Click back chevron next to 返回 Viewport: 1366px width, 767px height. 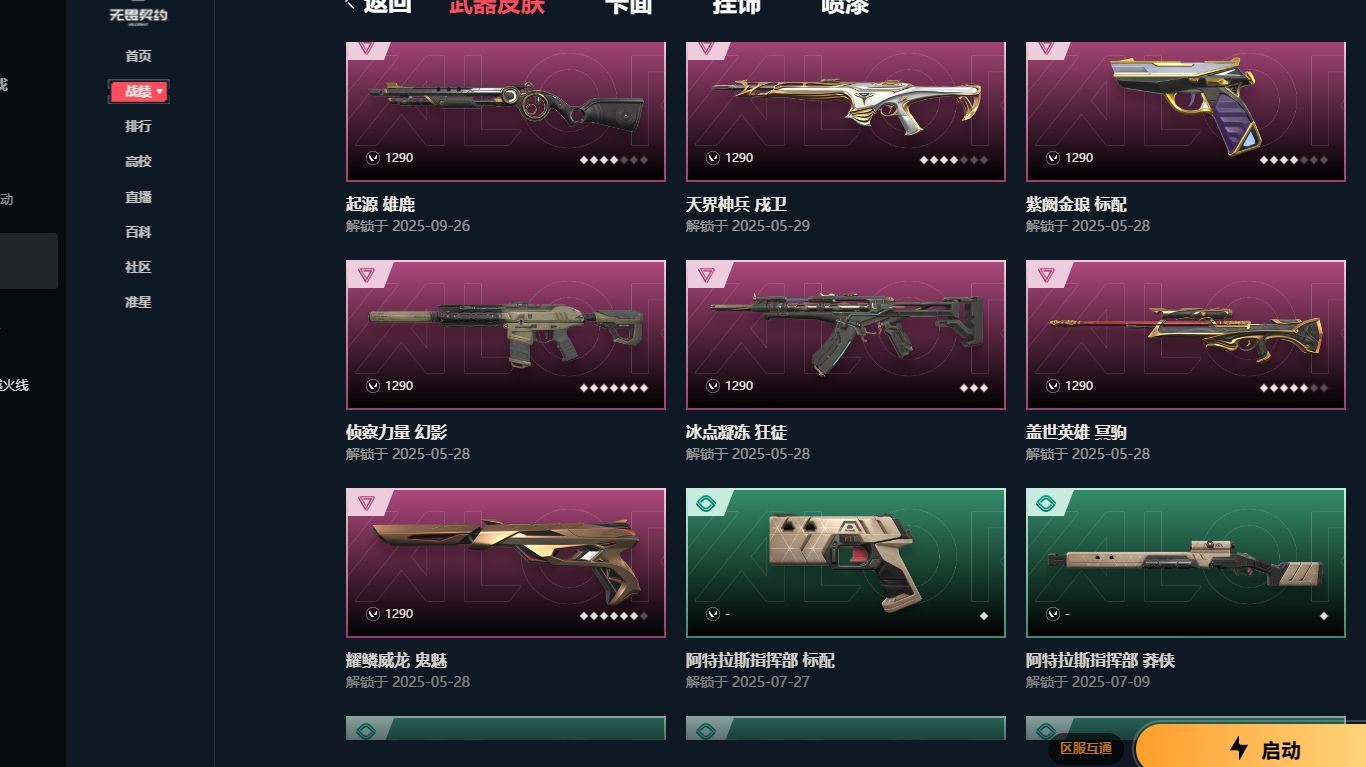[350, 5]
